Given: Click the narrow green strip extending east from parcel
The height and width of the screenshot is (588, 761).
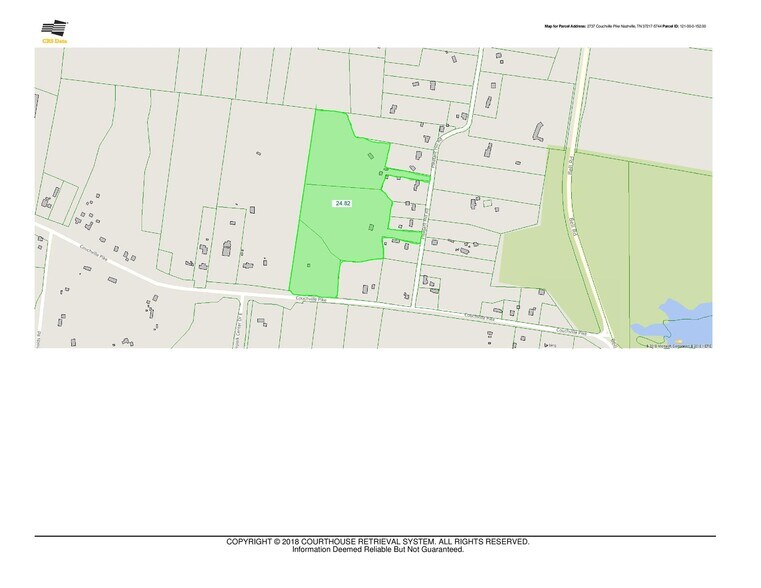Looking at the screenshot, I should [408, 175].
